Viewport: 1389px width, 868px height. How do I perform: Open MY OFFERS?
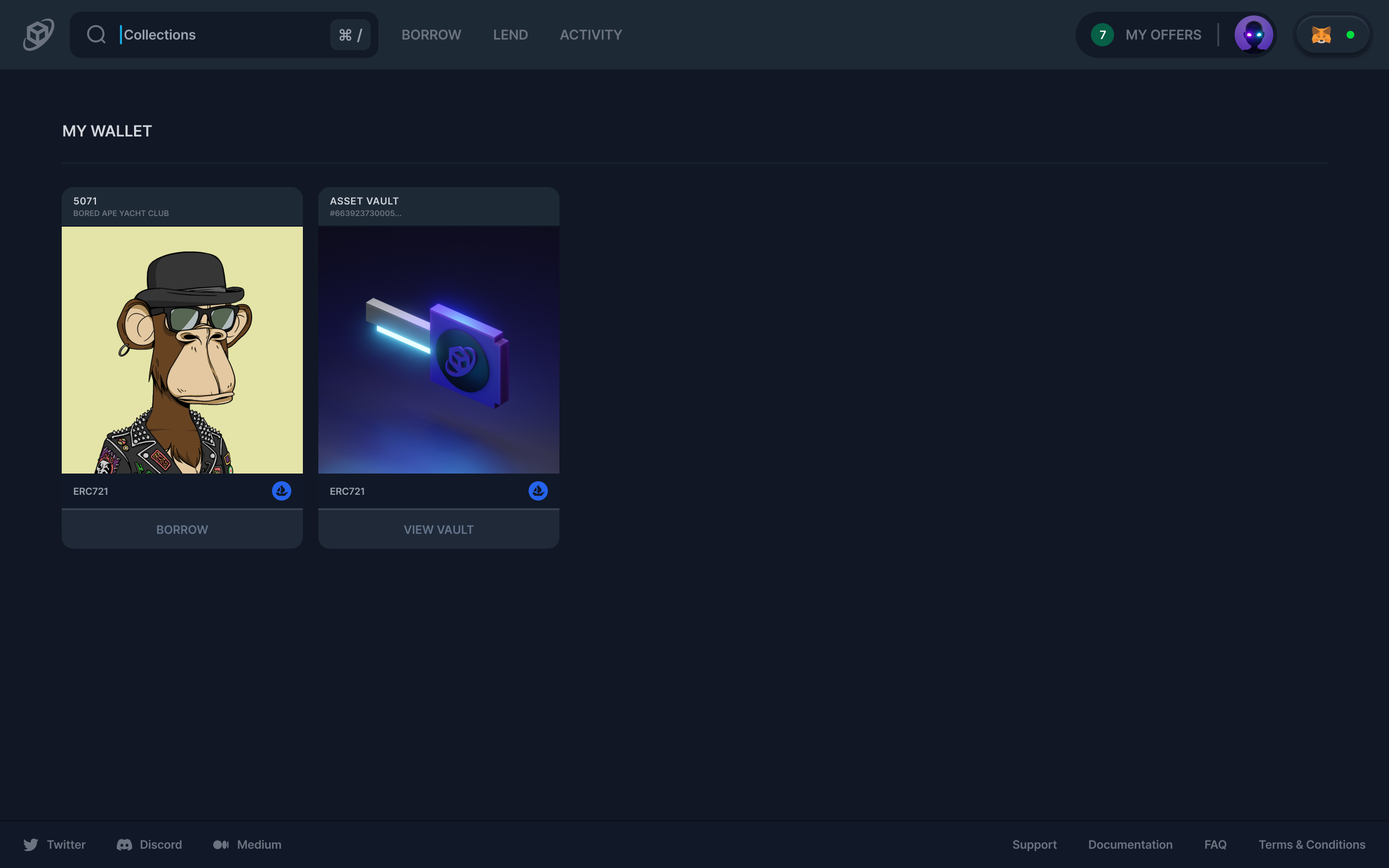1163,35
